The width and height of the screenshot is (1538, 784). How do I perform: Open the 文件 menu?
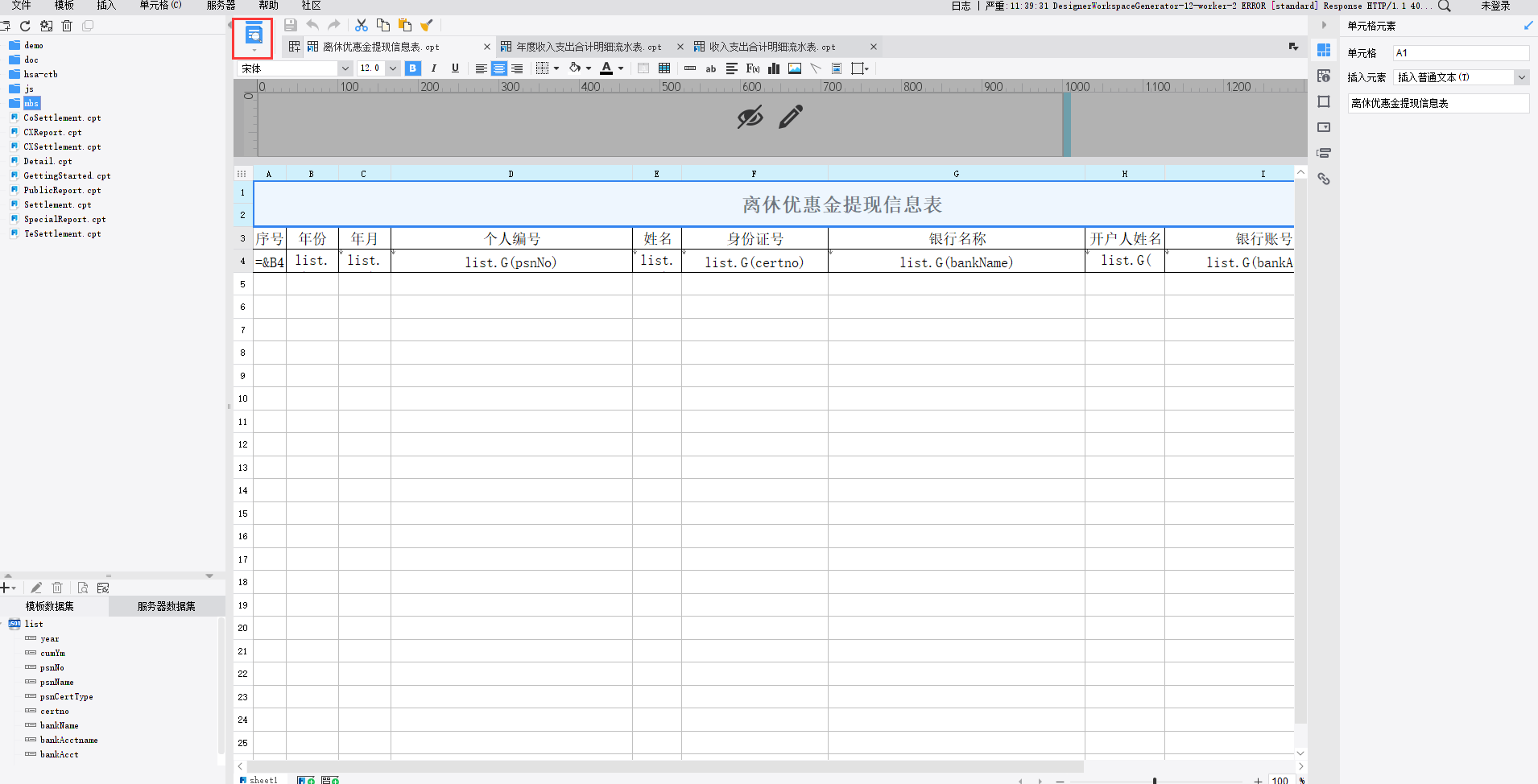(x=21, y=6)
